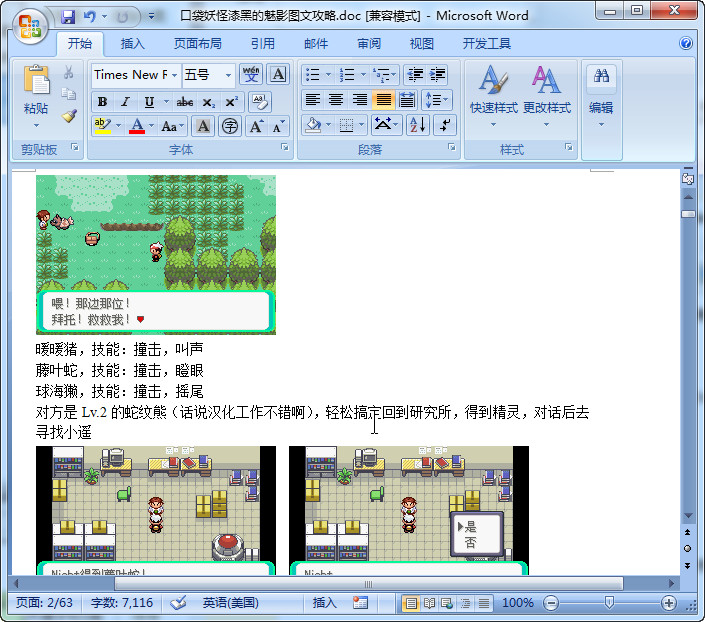
Task: Cut the selected content
Action: click(68, 72)
